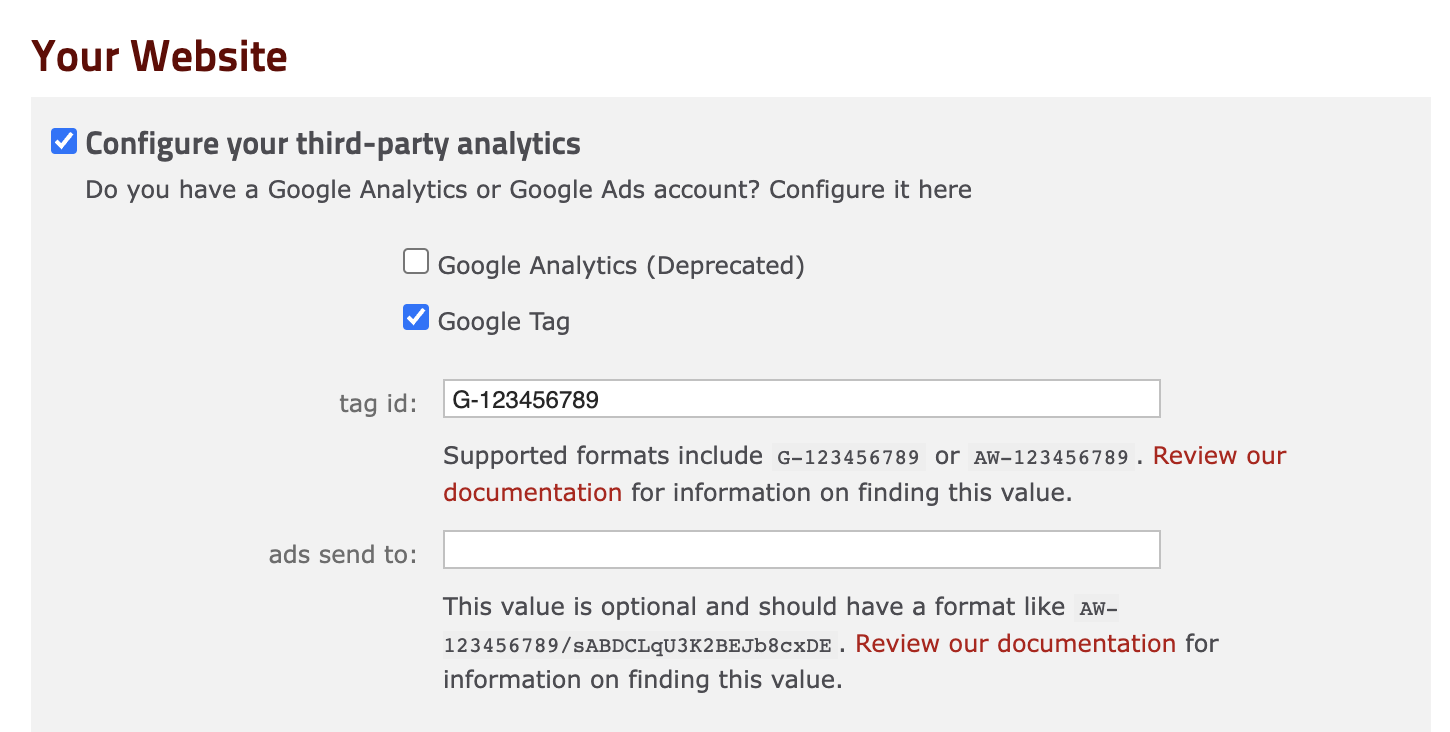Click the G-123456789 code example in help text

click(x=848, y=457)
